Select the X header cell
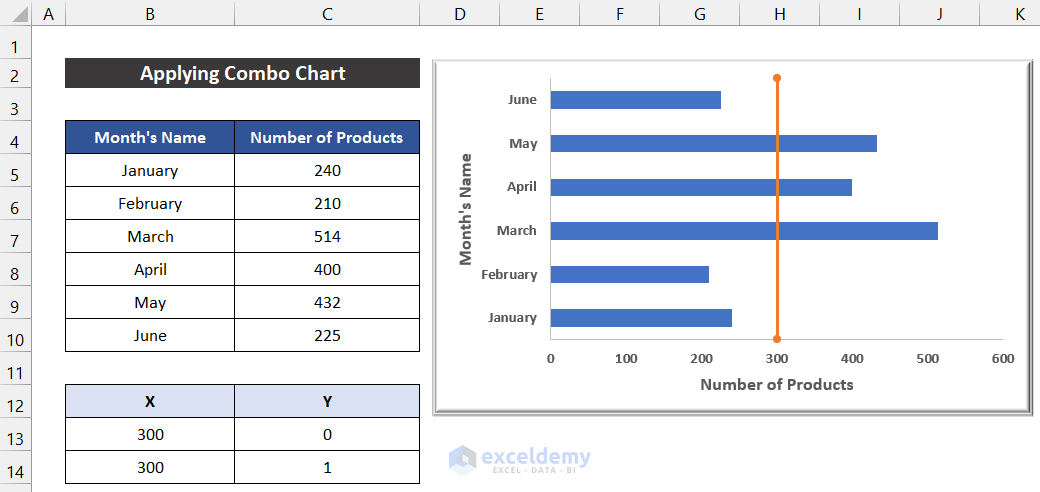This screenshot has width=1040, height=492. coord(150,402)
